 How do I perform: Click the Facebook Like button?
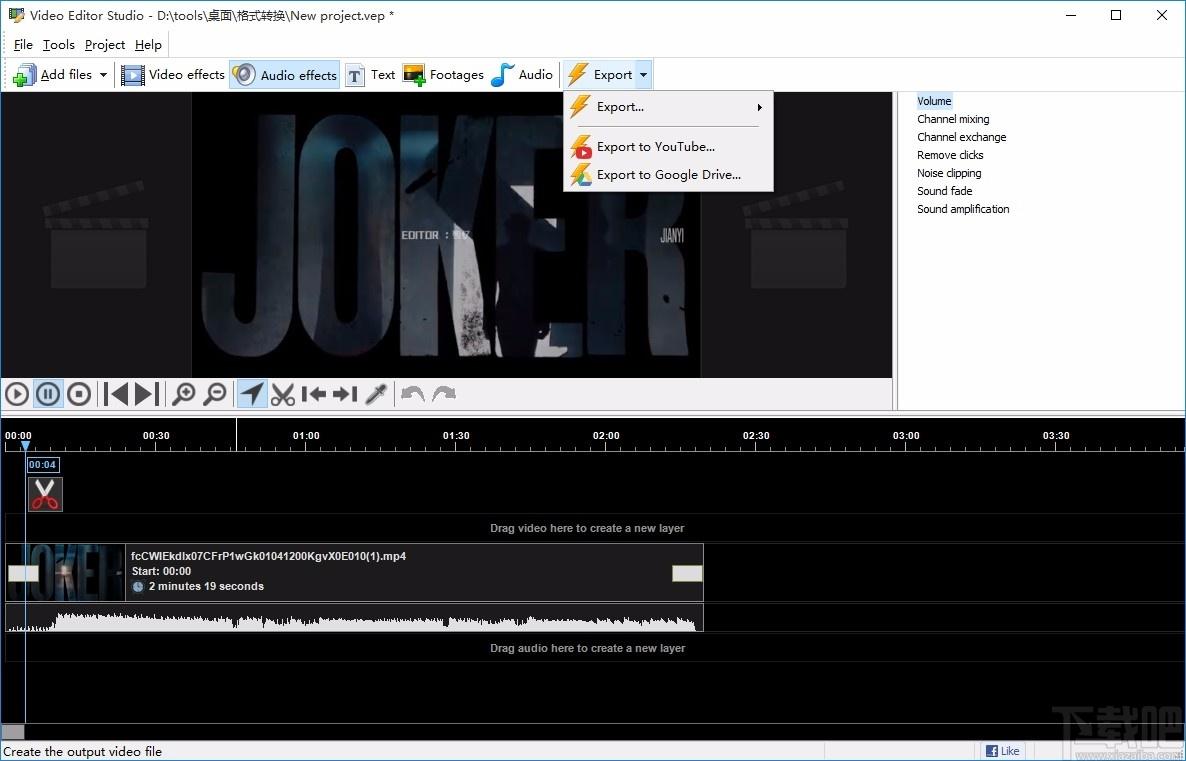(1003, 751)
